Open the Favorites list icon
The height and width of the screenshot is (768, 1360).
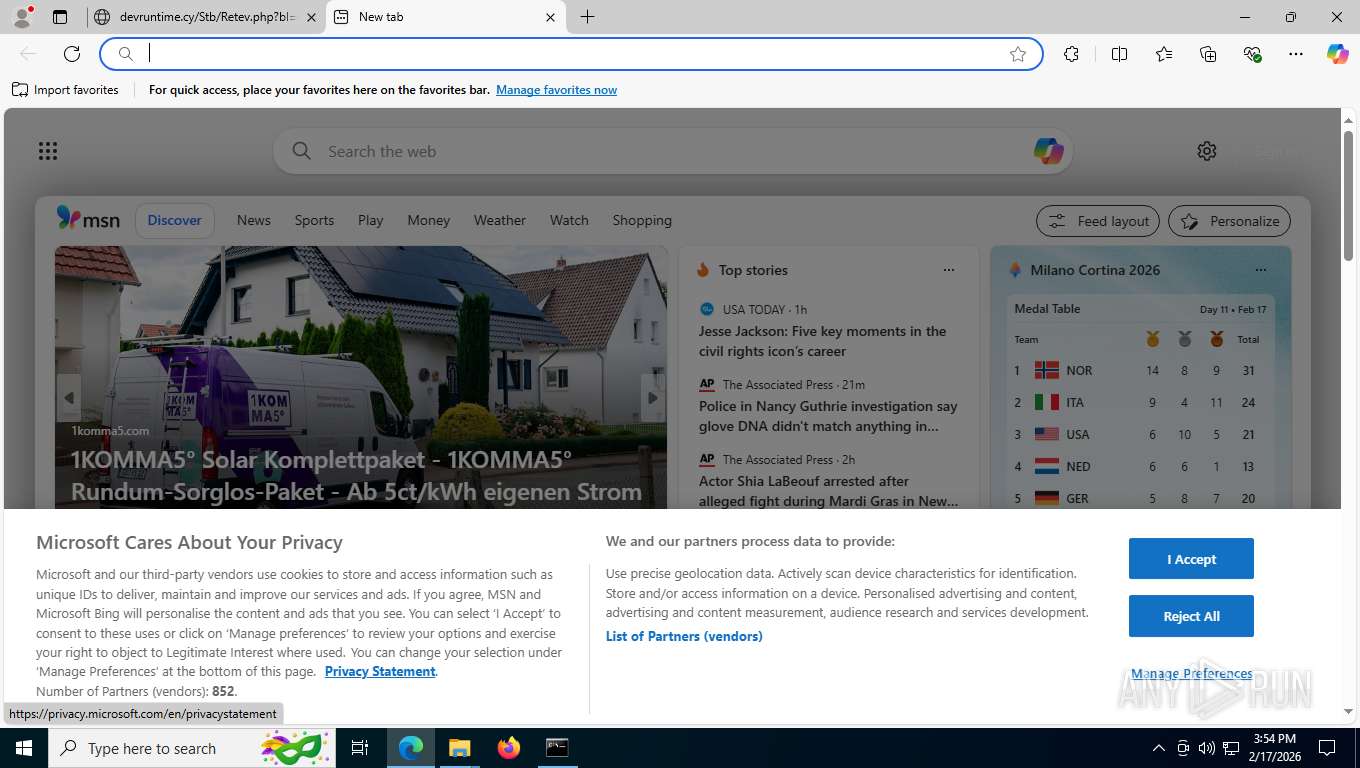coord(1164,54)
